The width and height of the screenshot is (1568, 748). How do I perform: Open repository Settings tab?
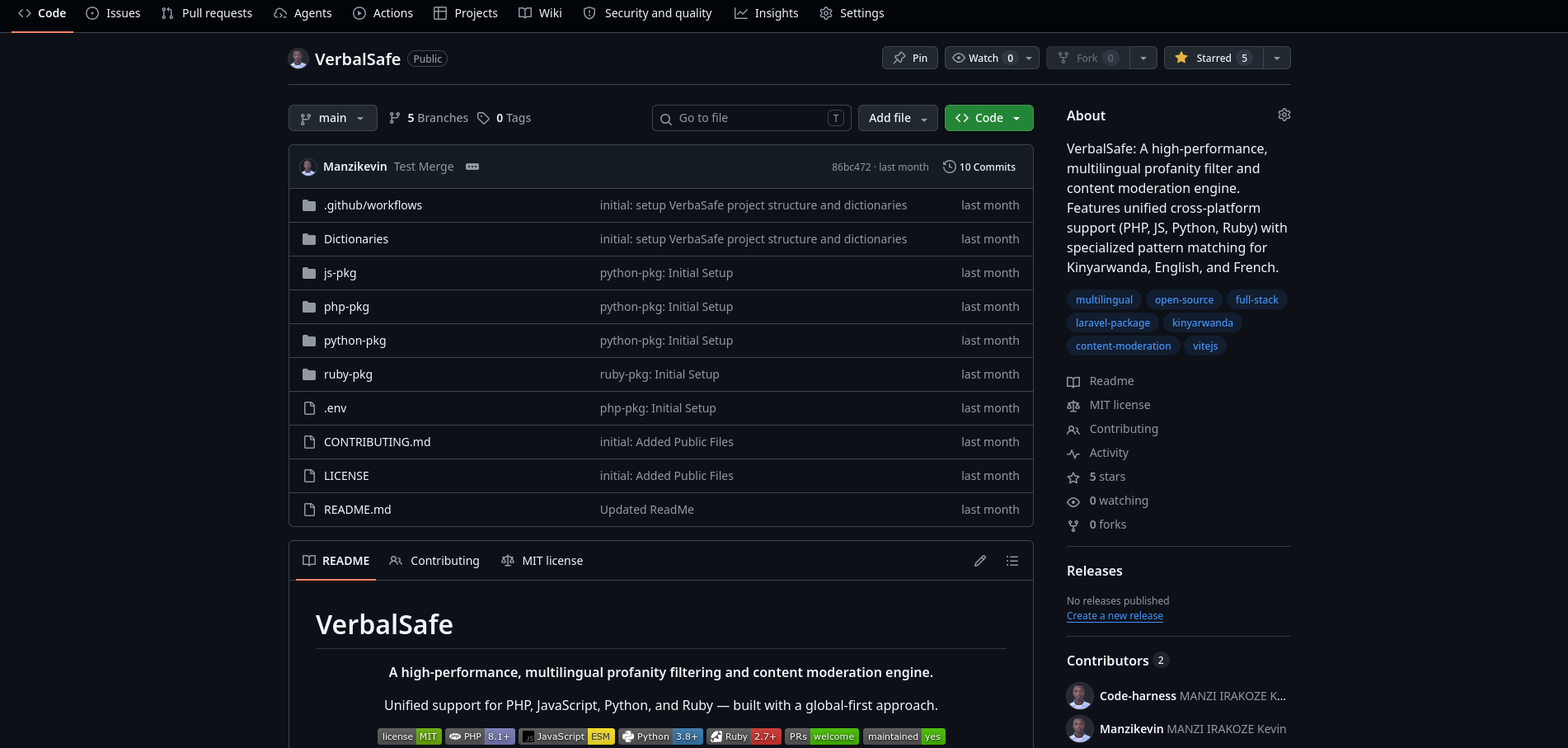pos(852,13)
